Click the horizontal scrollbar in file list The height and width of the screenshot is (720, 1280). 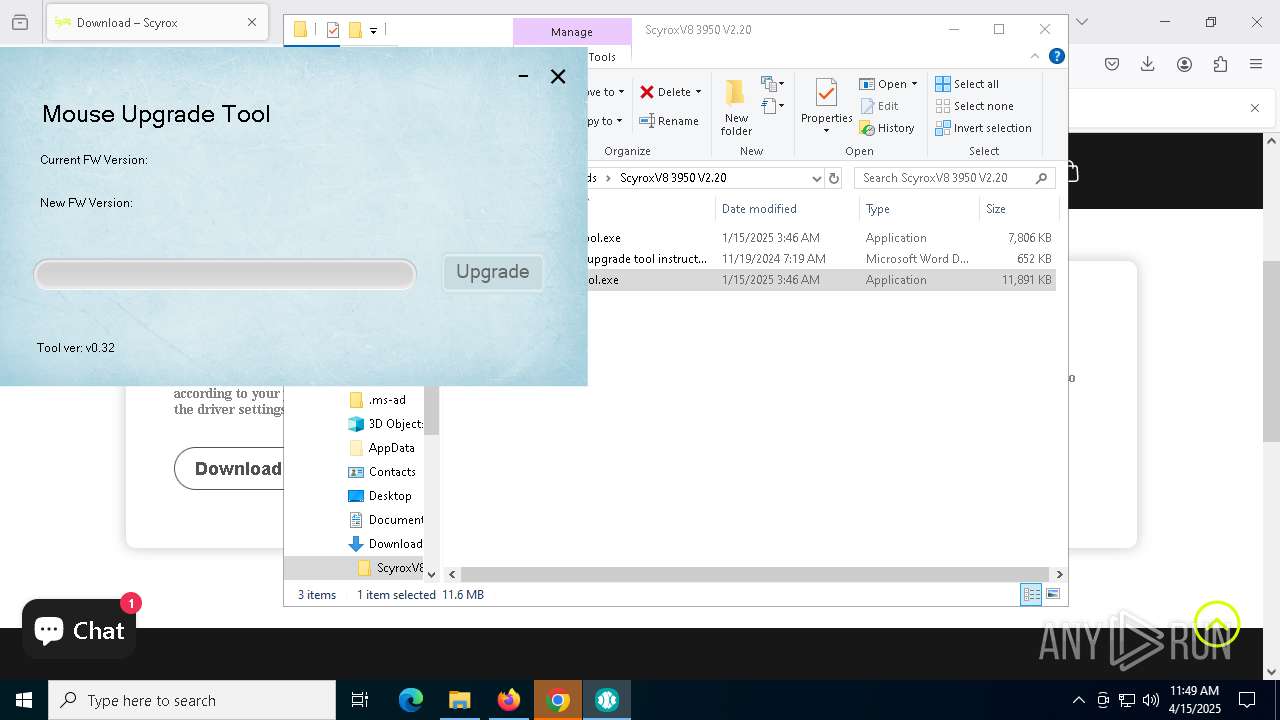click(x=755, y=574)
